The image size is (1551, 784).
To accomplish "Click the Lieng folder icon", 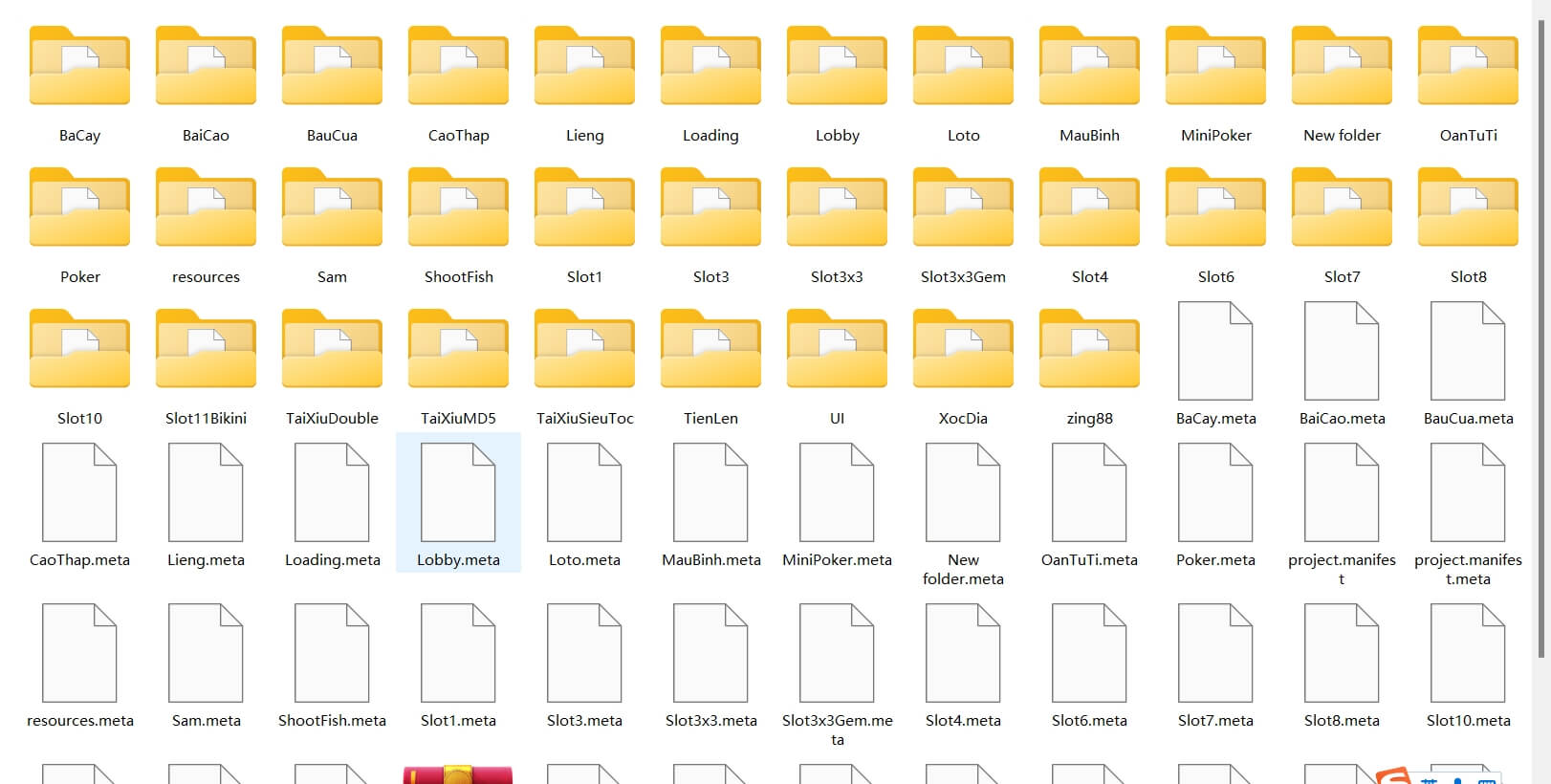I will pyautogui.click(x=584, y=66).
